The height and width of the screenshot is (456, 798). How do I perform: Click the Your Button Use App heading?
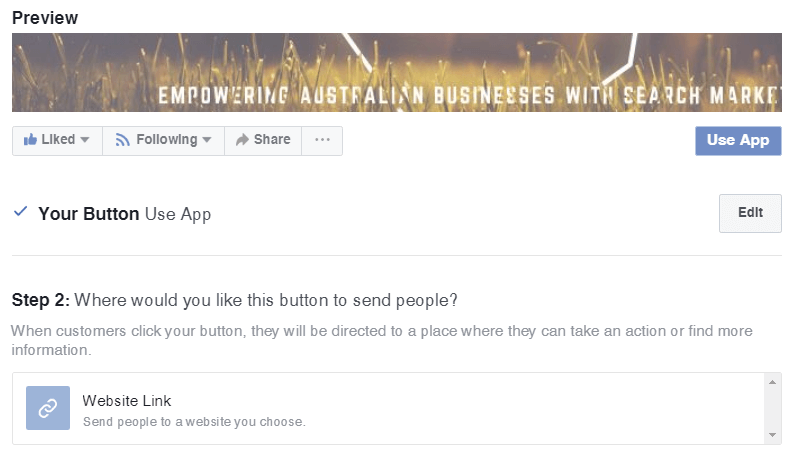(125, 214)
